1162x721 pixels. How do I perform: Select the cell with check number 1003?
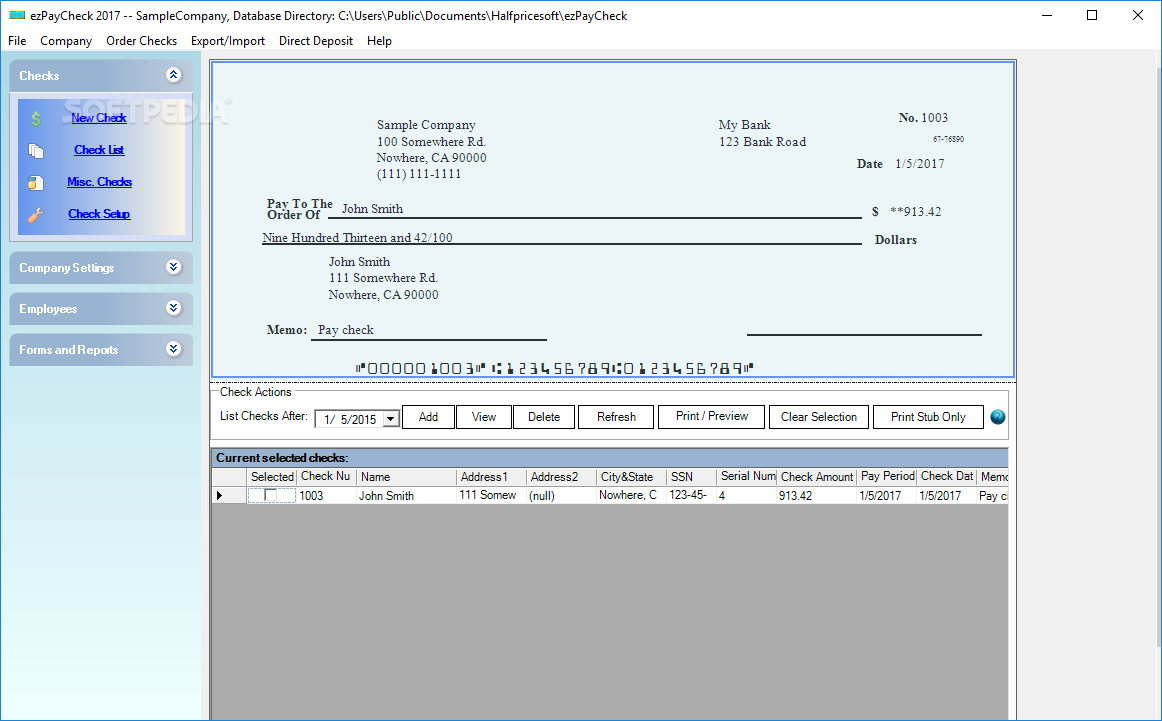[326, 495]
